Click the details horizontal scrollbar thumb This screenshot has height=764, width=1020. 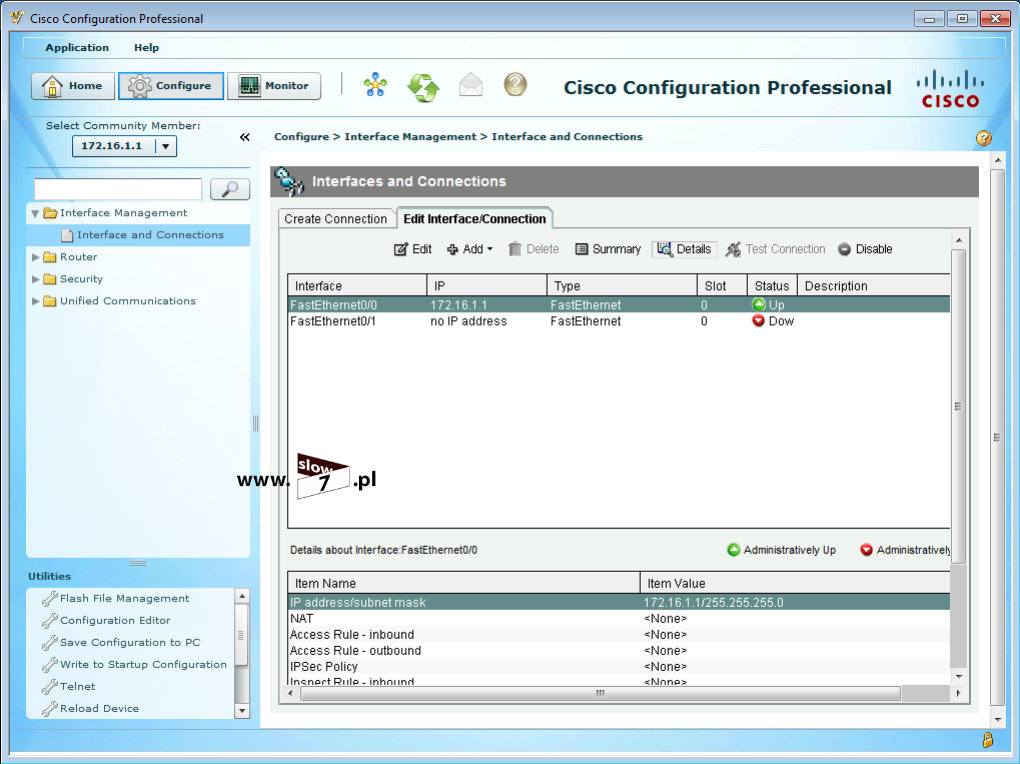point(600,694)
